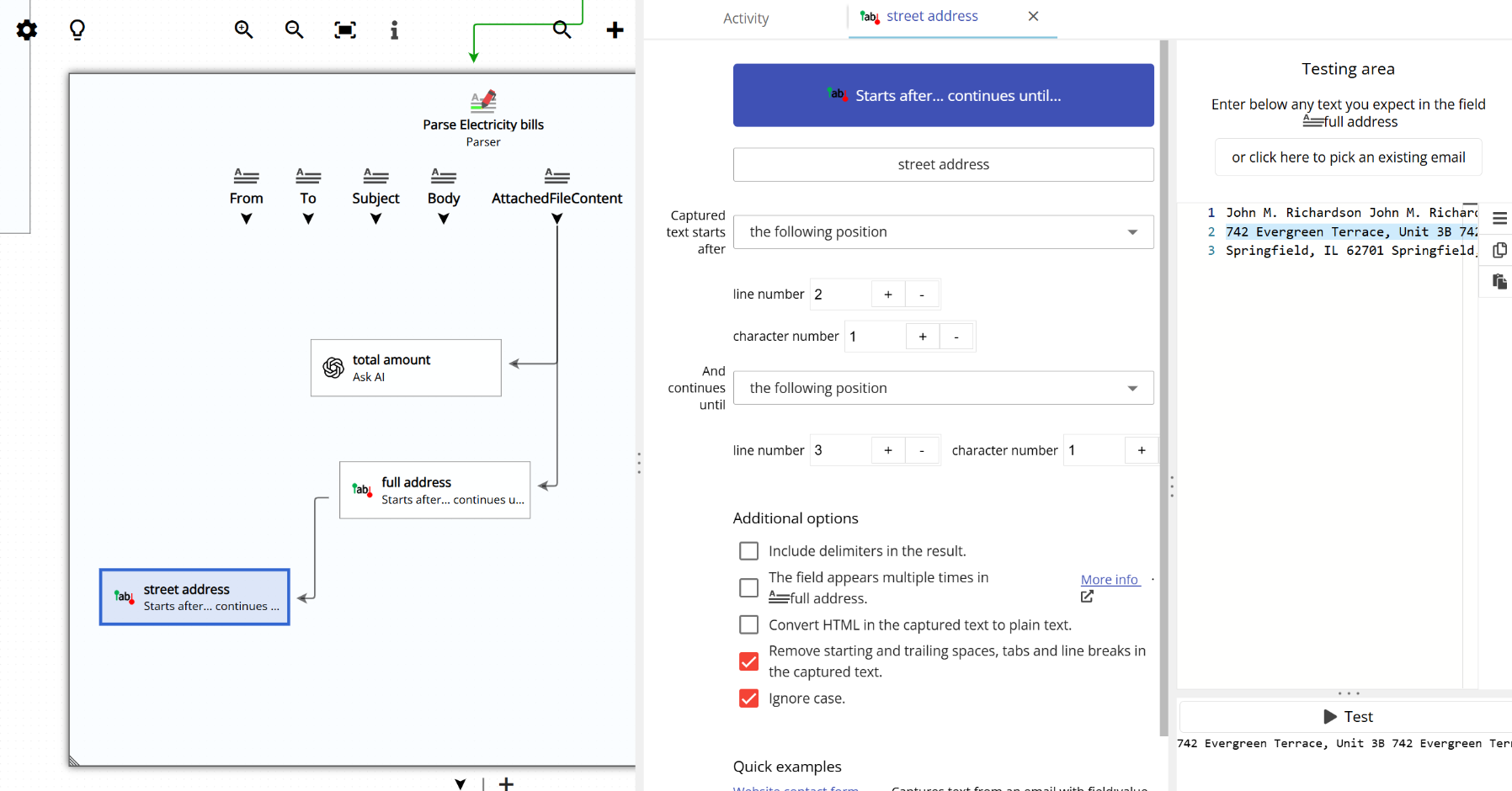
Task: Click the lightbulb hints icon
Action: coord(77,30)
